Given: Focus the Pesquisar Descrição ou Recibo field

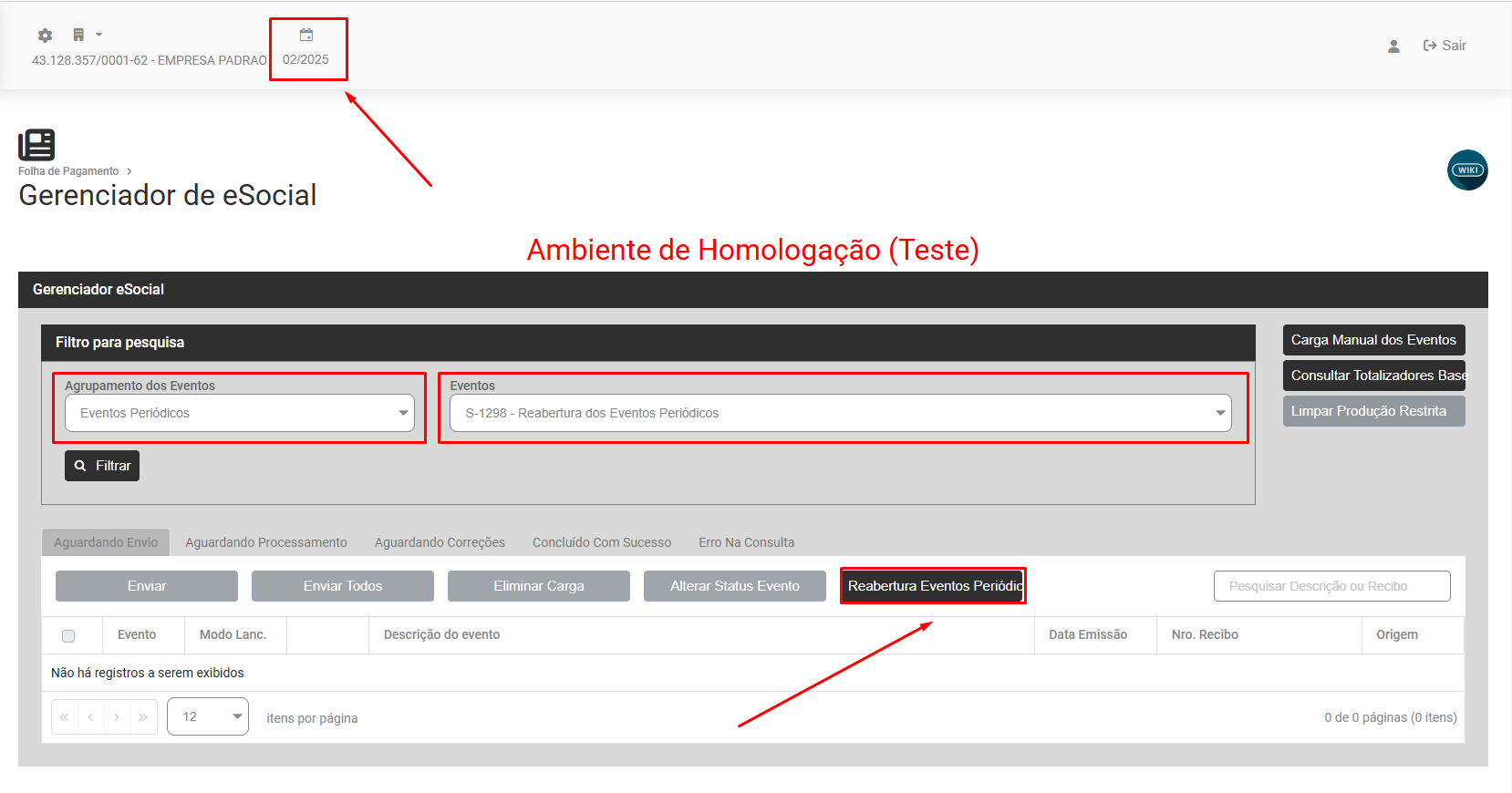Looking at the screenshot, I should pyautogui.click(x=1332, y=586).
